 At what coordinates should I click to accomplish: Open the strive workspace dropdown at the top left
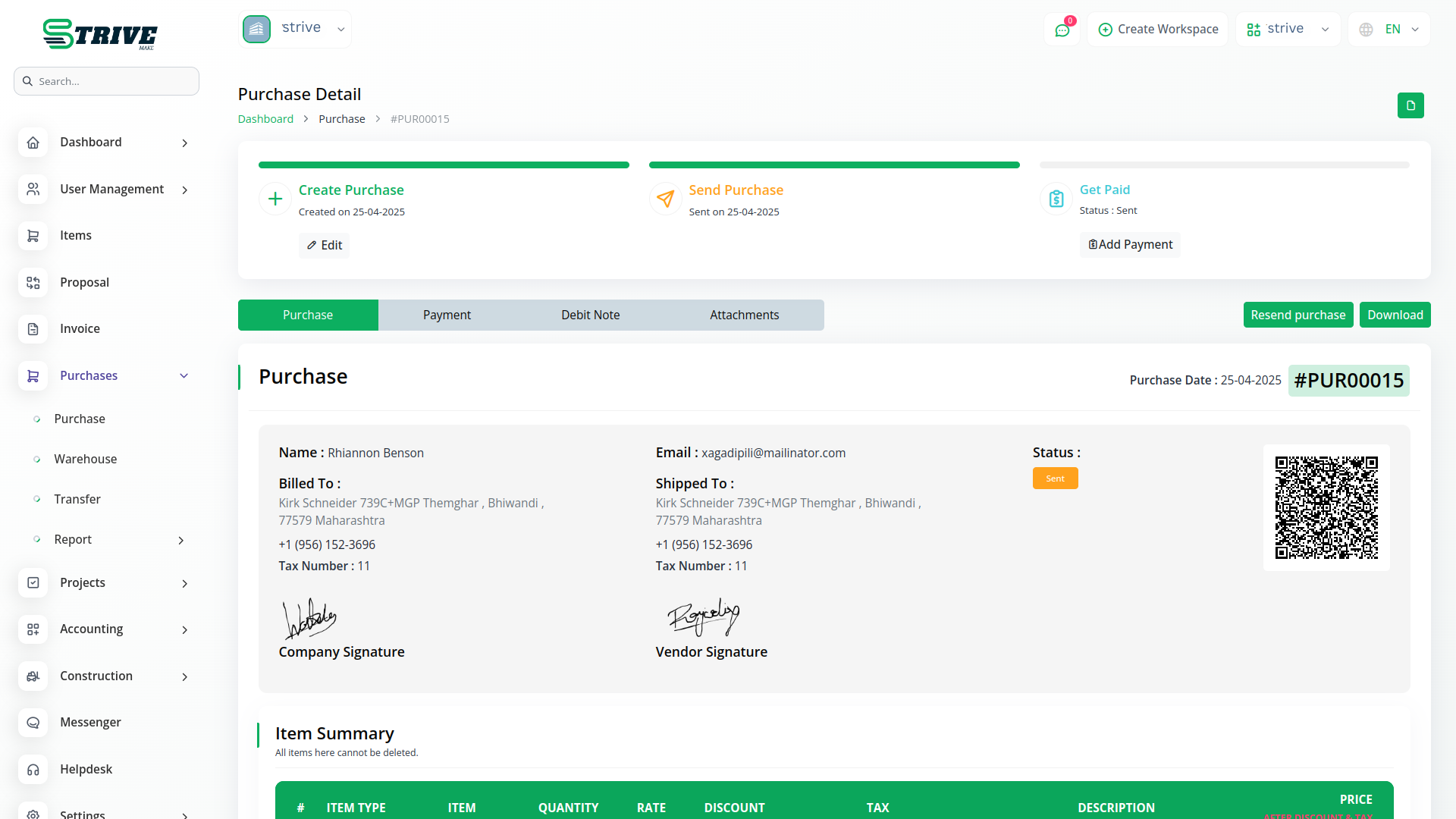point(295,29)
